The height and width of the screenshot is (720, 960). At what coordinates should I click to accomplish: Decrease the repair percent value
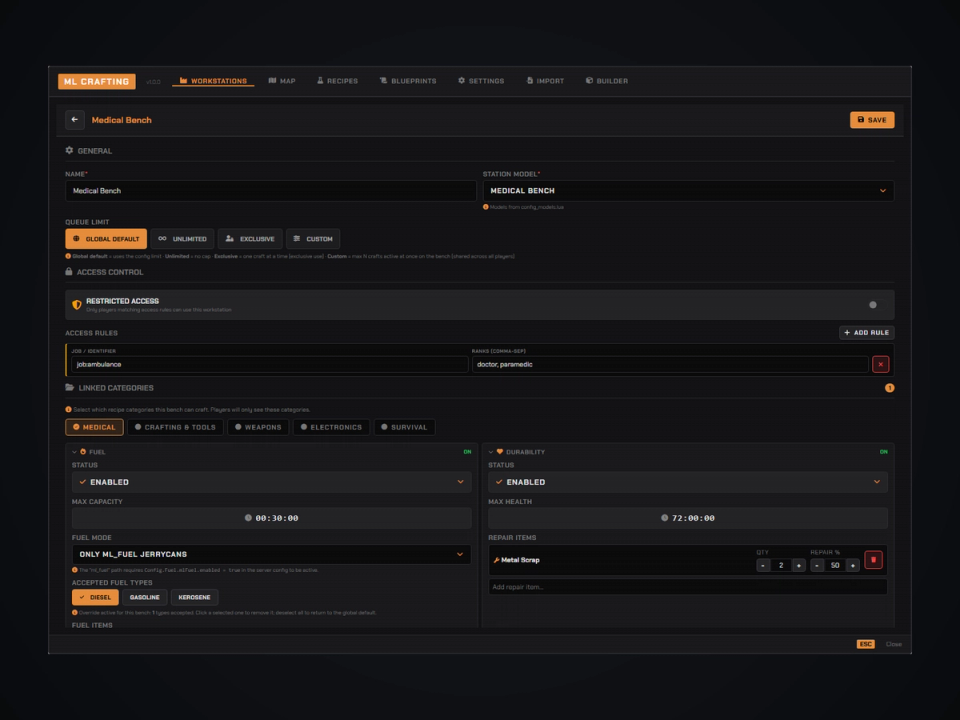[817, 565]
